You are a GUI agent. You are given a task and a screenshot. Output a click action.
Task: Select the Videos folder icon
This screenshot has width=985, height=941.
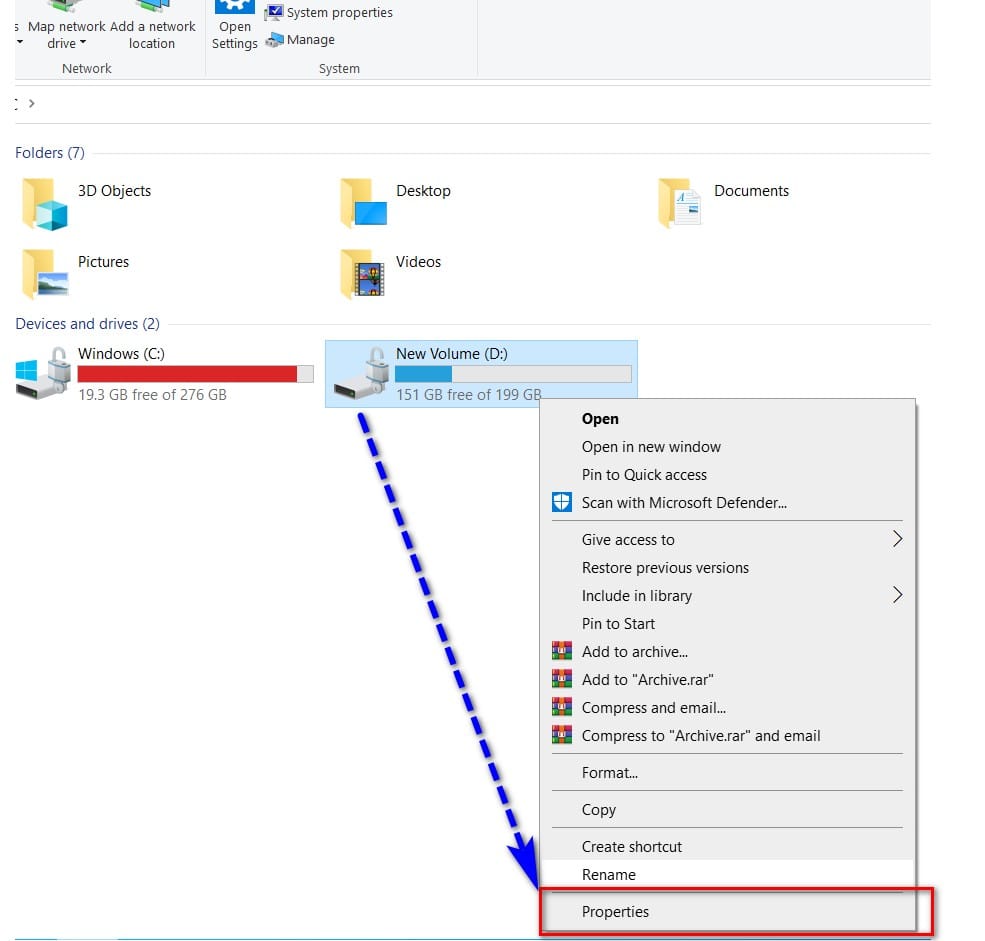[362, 274]
